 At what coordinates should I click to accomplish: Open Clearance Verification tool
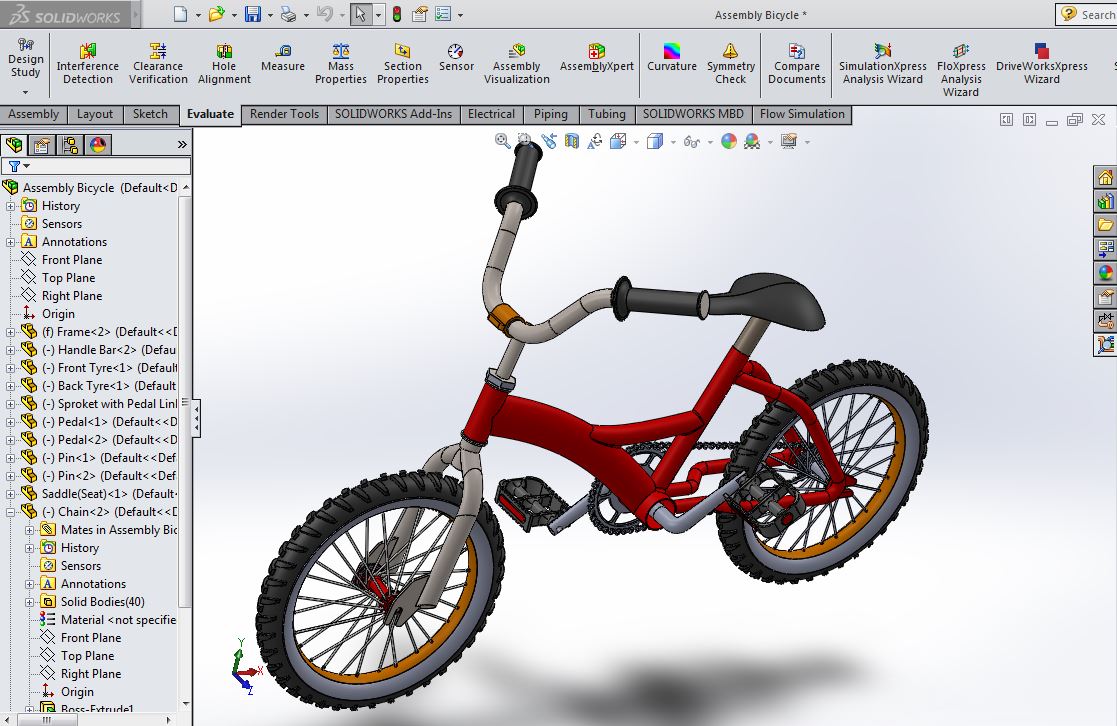[x=158, y=63]
